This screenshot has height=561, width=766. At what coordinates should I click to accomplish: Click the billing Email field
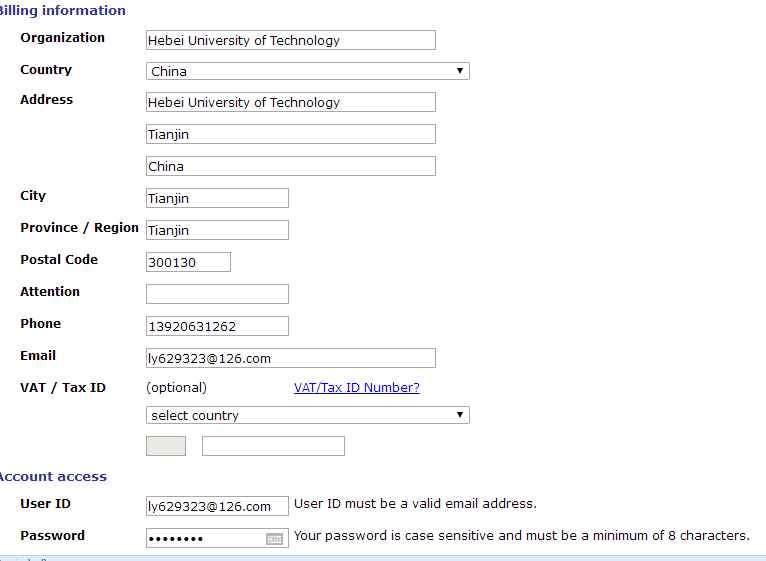290,358
